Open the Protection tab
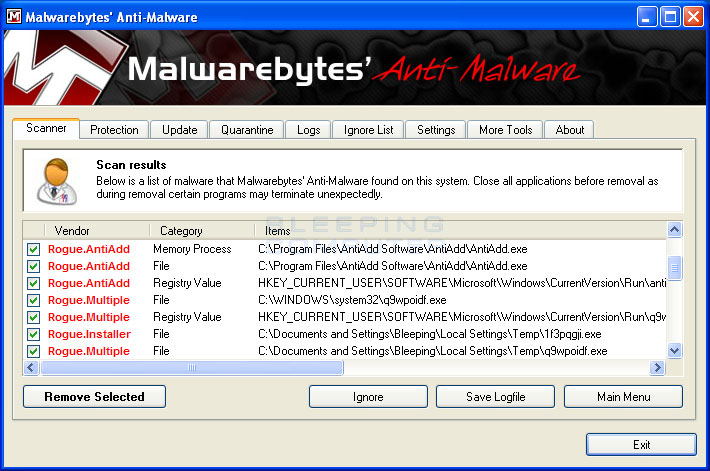 pos(114,130)
